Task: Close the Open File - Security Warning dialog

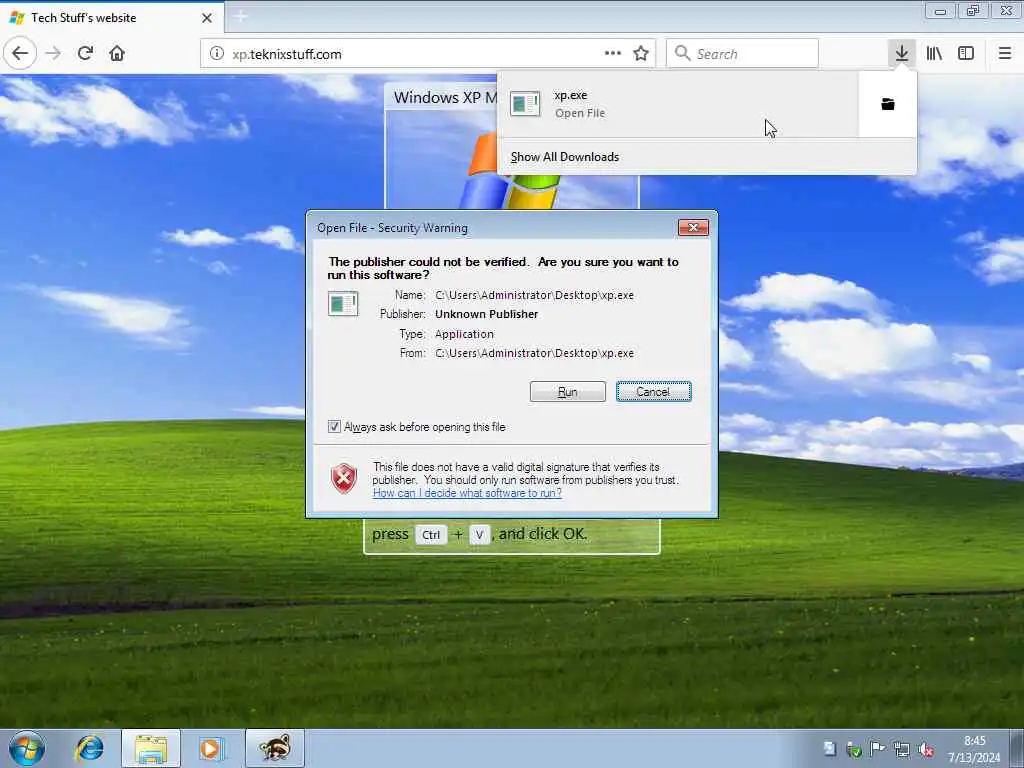Action: [693, 227]
